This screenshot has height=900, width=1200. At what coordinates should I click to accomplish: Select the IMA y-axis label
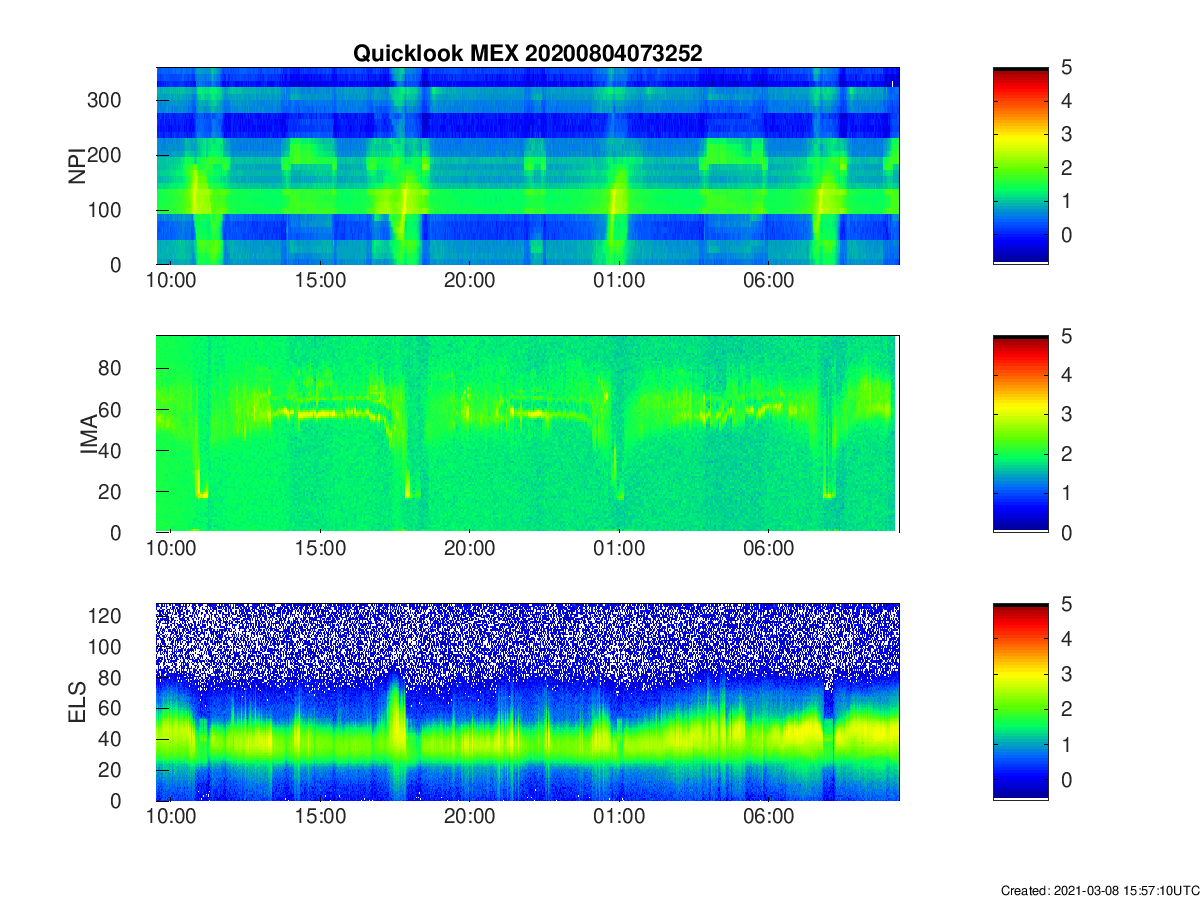click(x=88, y=434)
